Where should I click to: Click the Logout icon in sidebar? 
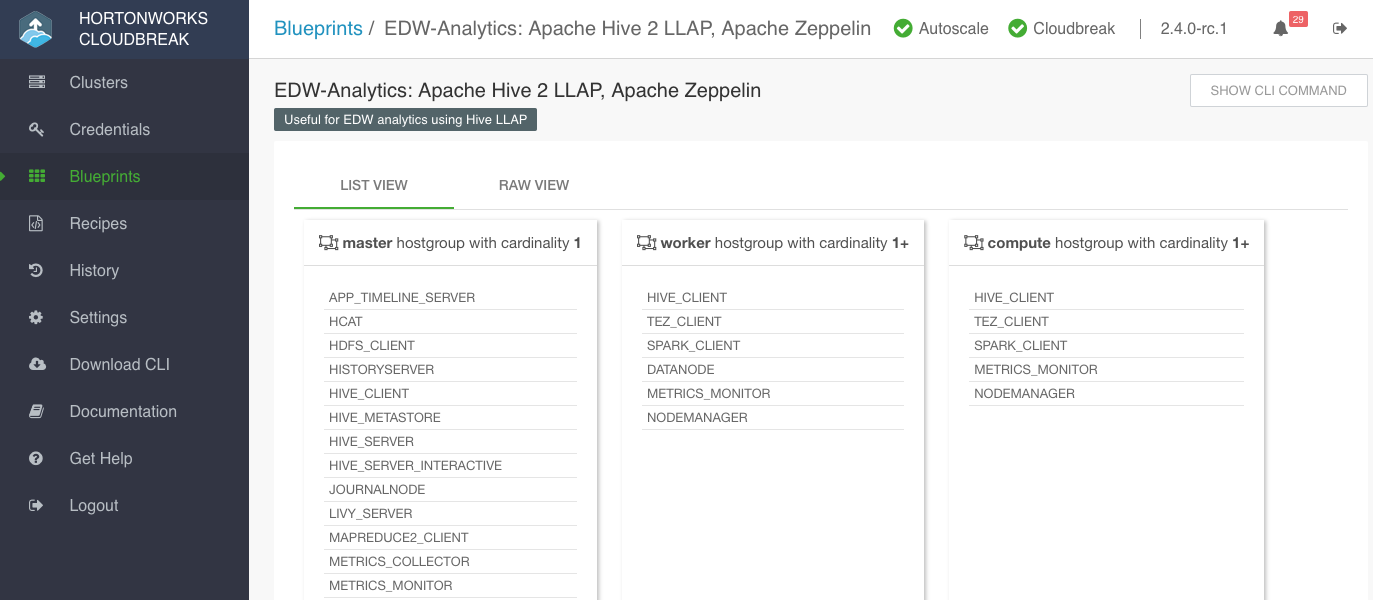point(37,505)
